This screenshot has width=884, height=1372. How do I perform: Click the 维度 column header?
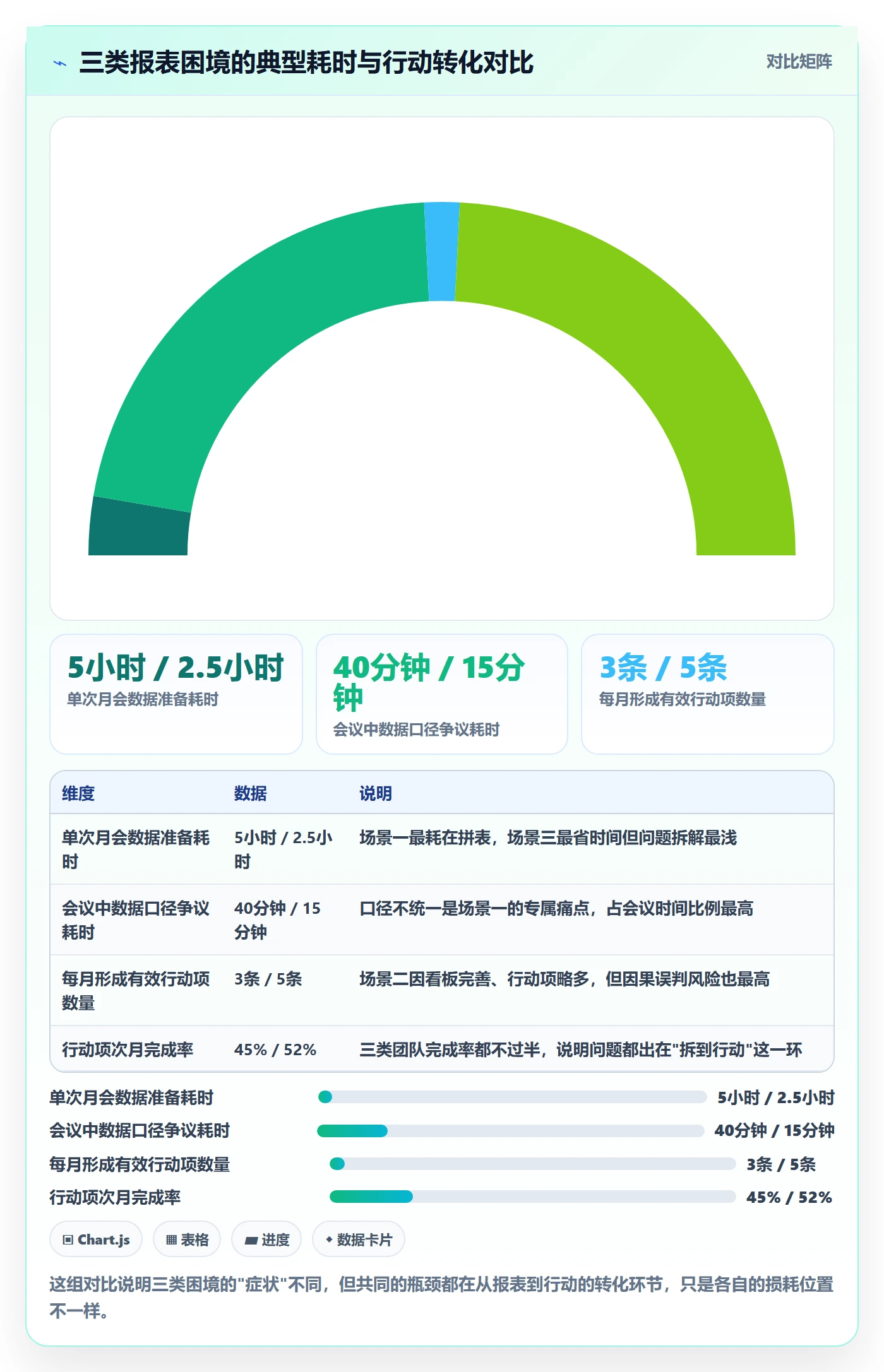pos(78,793)
